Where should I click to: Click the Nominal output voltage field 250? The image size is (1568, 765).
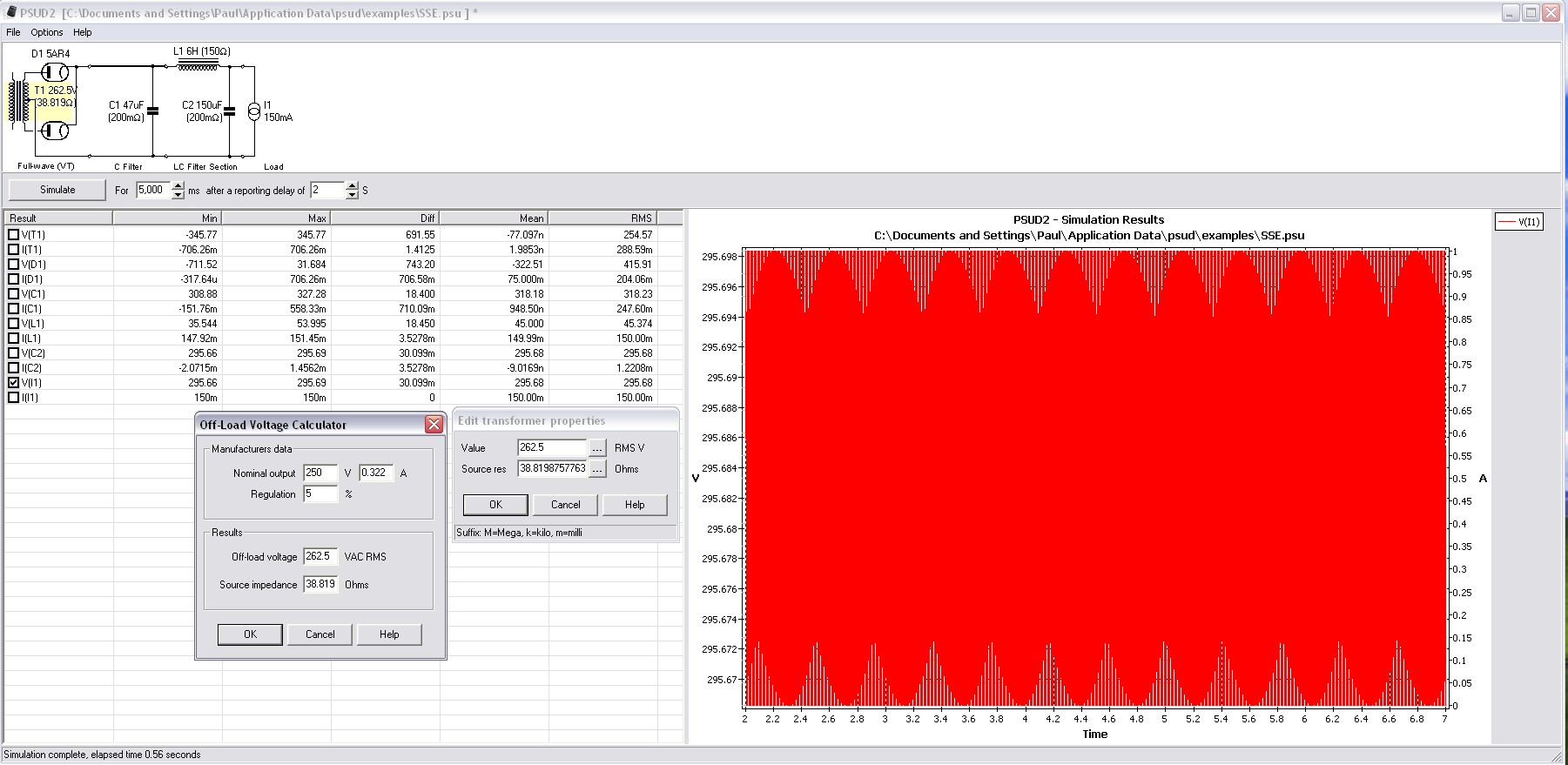[x=320, y=473]
